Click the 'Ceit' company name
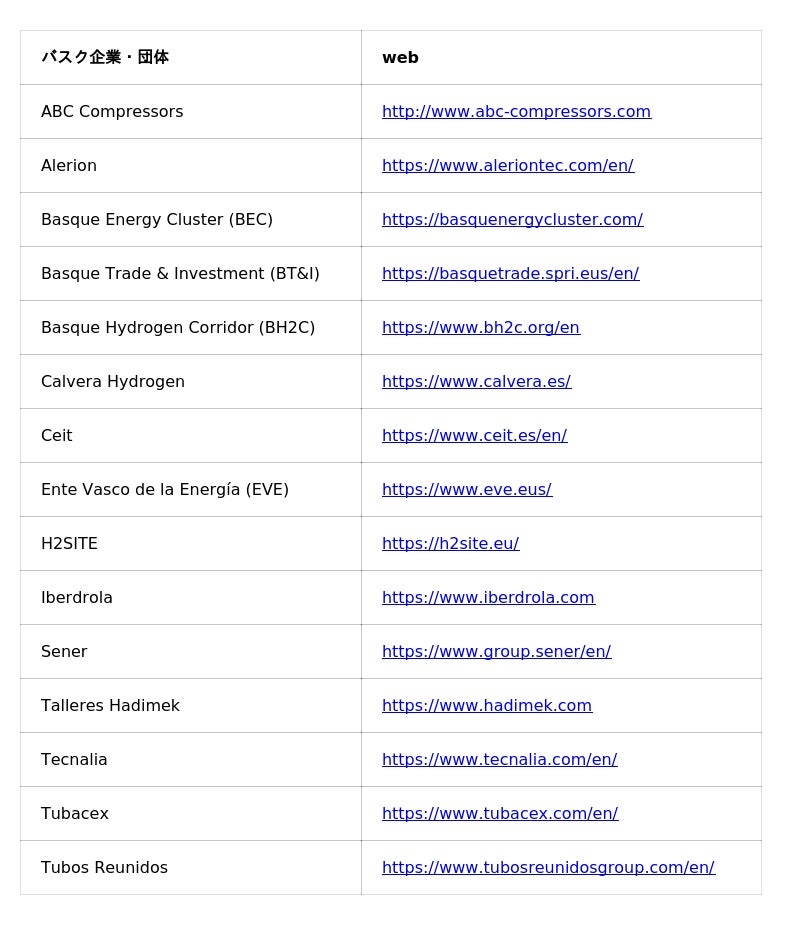Screen dimensions: 800x925 (x=57, y=435)
